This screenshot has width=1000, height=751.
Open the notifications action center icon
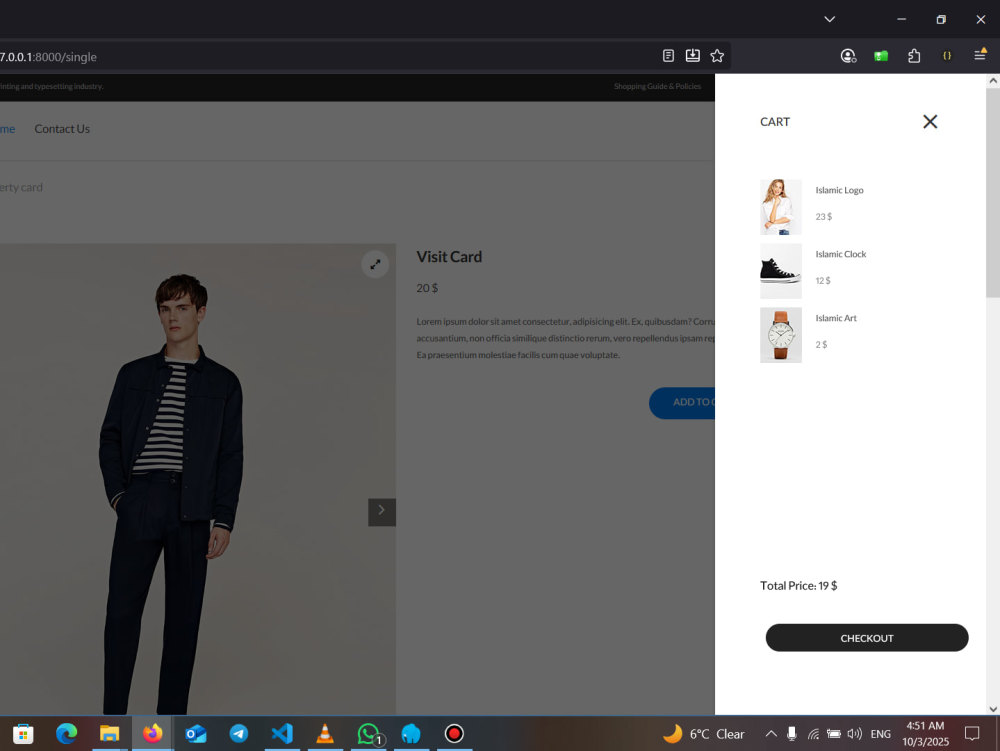972,734
